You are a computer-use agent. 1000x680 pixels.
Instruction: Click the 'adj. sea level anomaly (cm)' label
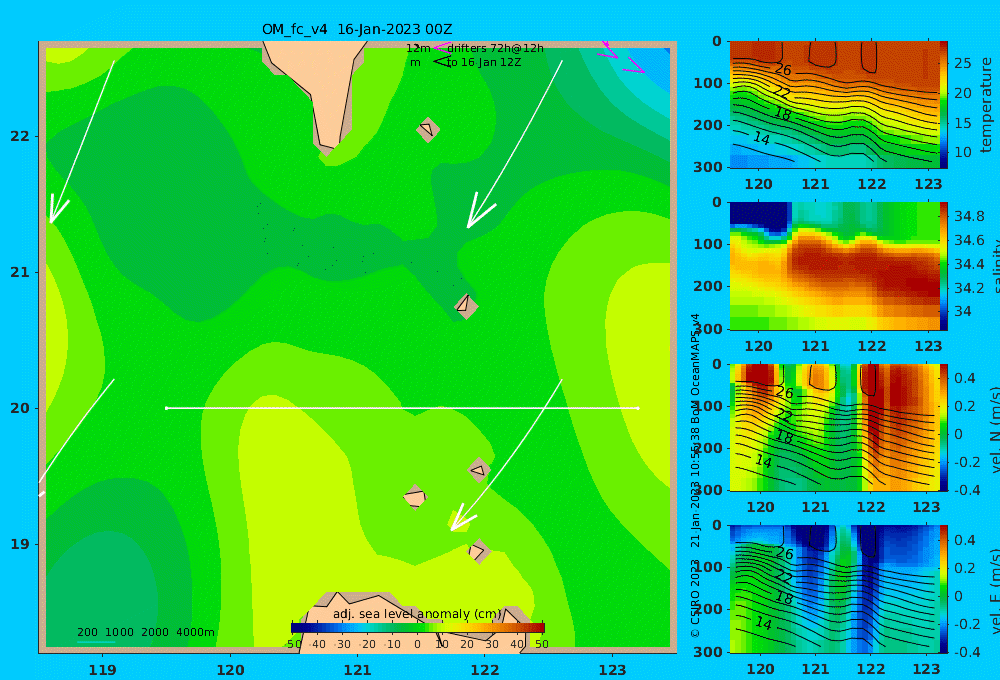(x=418, y=614)
